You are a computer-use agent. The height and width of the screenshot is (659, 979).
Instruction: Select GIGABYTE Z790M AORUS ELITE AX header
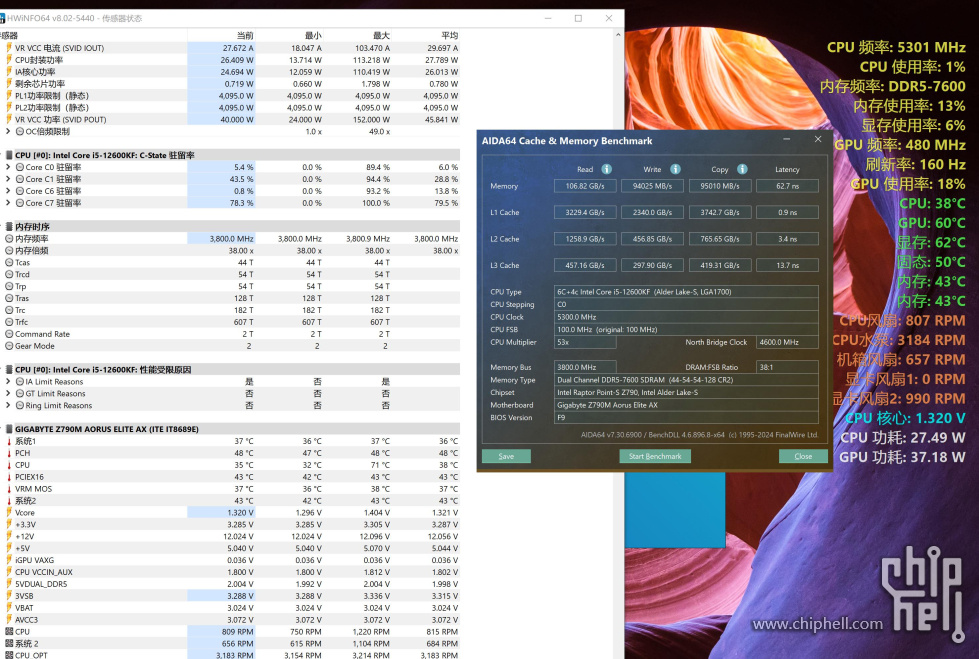230,429
